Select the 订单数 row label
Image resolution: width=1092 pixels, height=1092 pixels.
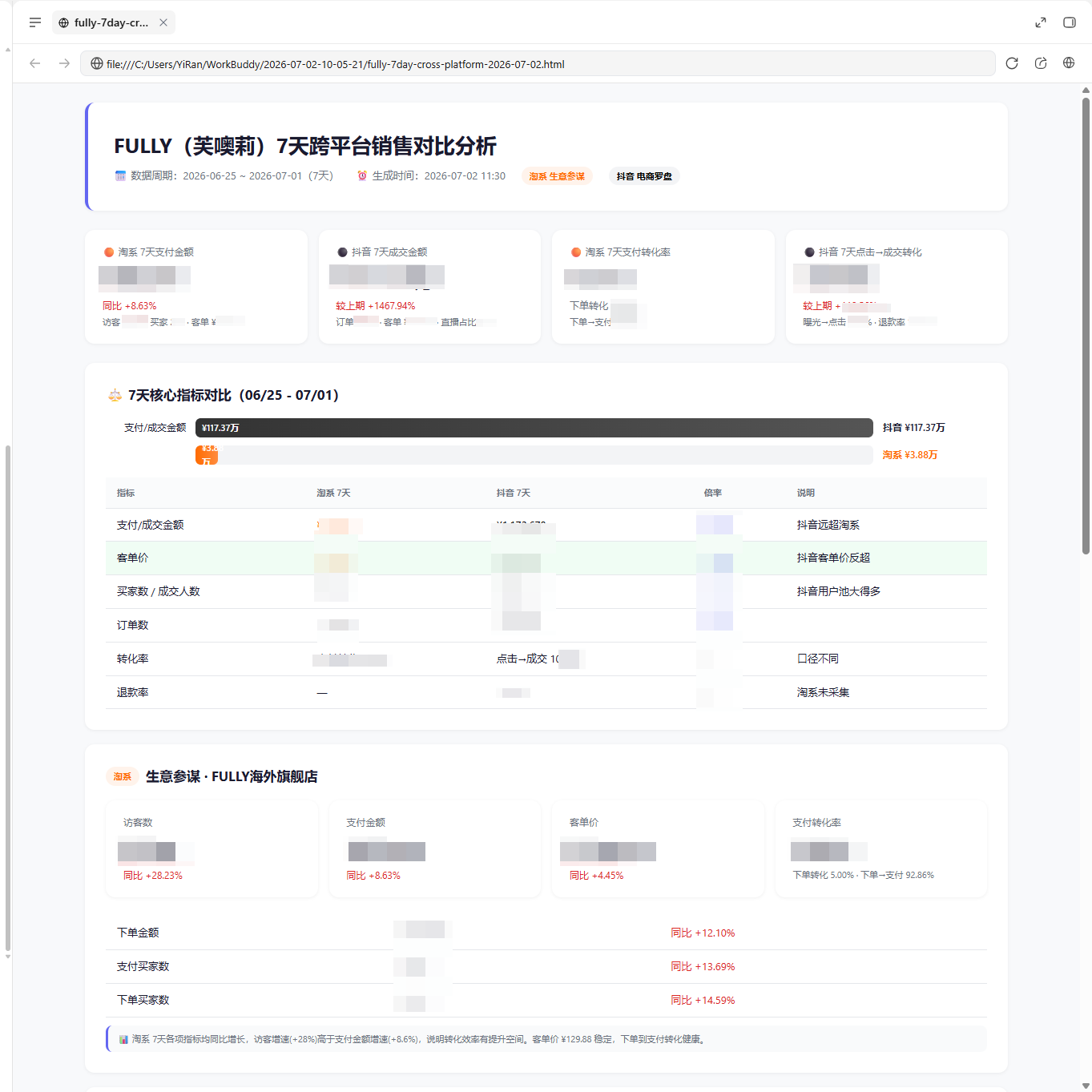132,625
